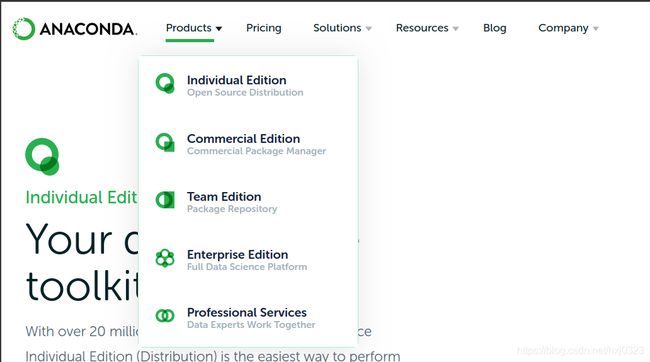Click the green Individual Edition heading text

[x=81, y=197]
